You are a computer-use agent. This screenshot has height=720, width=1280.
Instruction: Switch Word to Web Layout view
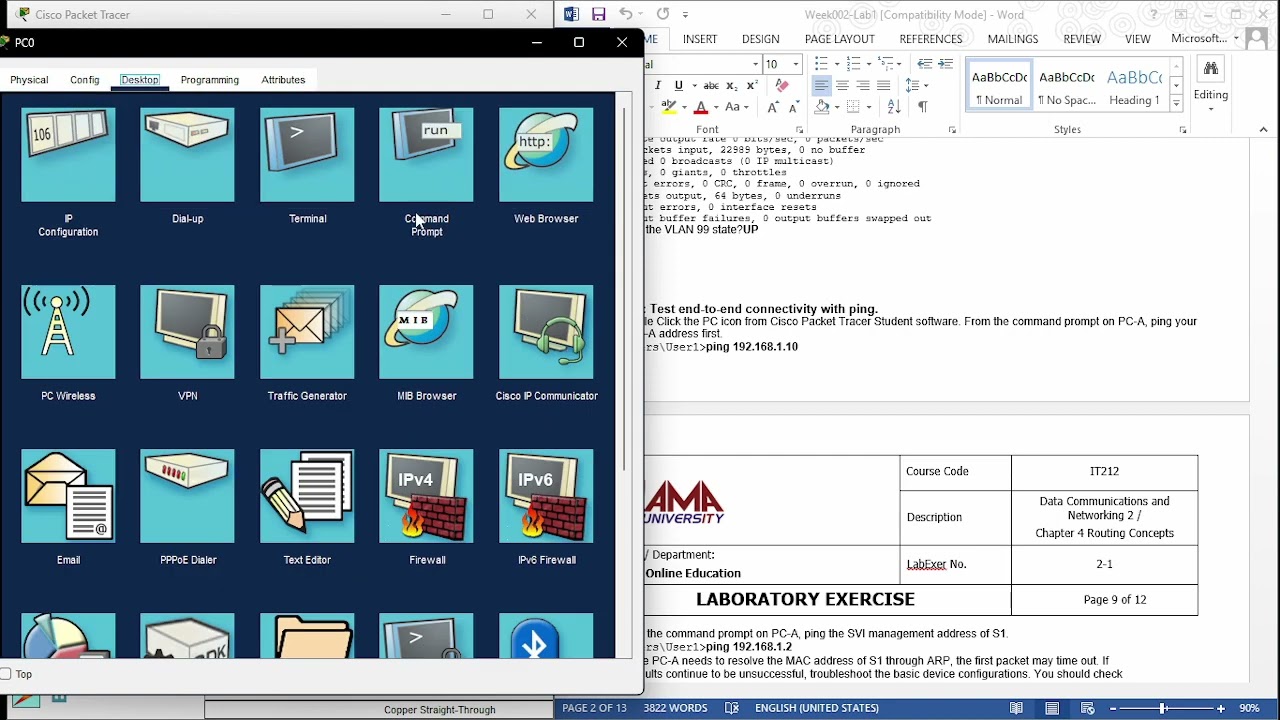click(x=1088, y=708)
